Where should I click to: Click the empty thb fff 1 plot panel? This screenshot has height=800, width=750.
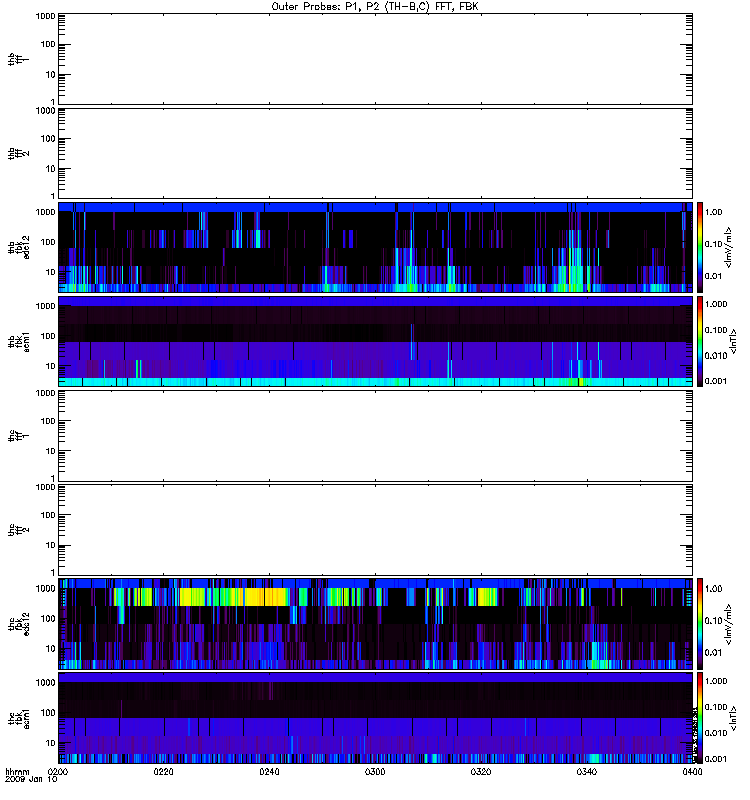pyautogui.click(x=375, y=59)
